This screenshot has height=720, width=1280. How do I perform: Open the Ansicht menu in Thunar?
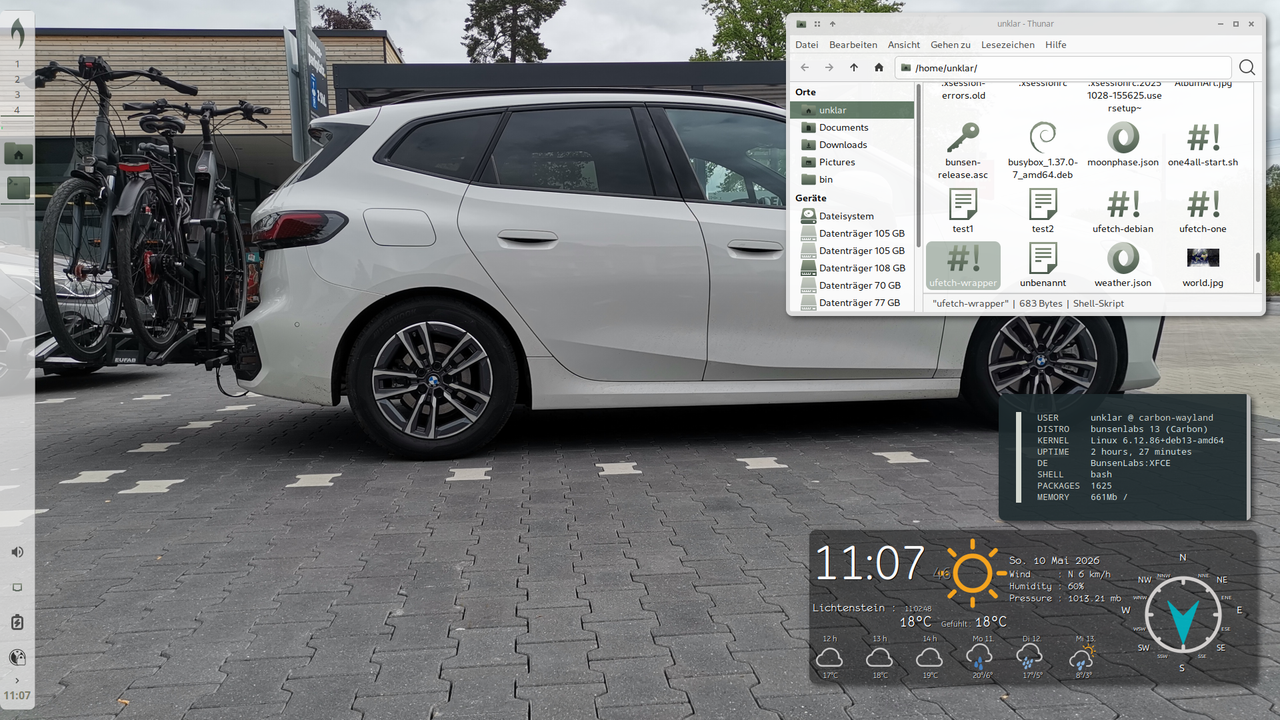[x=904, y=44]
